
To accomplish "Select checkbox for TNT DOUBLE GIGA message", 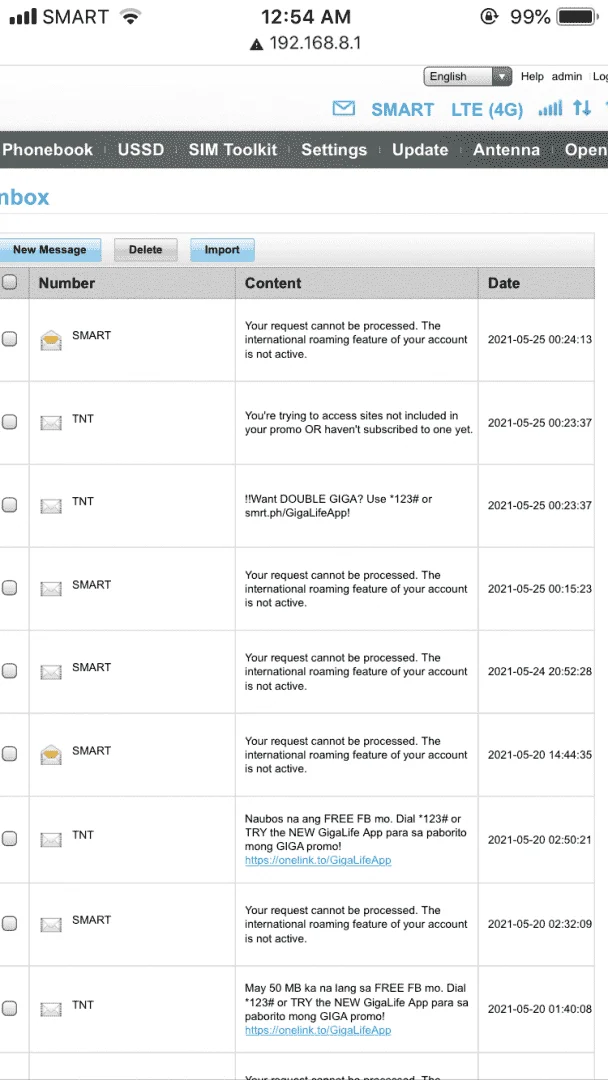I will [x=9, y=505].
